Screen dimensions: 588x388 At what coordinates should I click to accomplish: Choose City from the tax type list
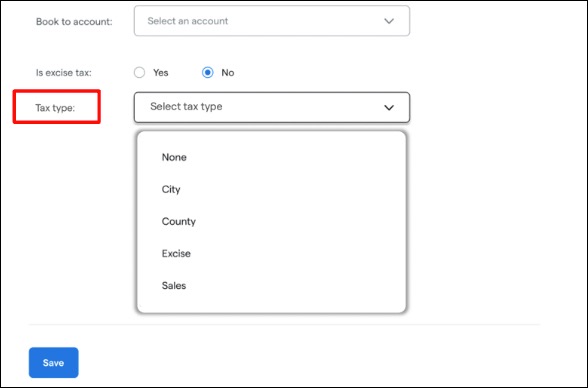click(171, 189)
